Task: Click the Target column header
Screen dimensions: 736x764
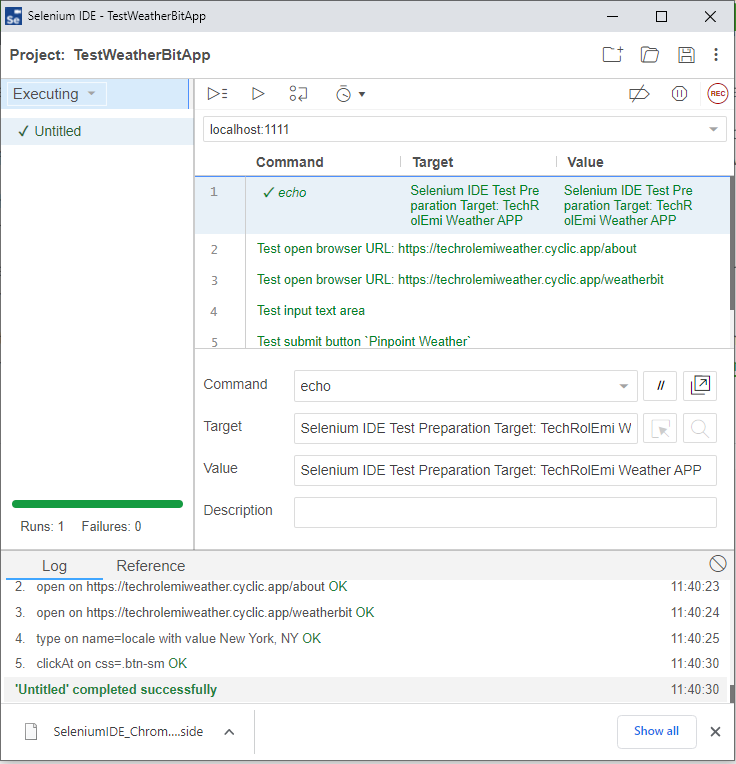Action: coord(433,162)
